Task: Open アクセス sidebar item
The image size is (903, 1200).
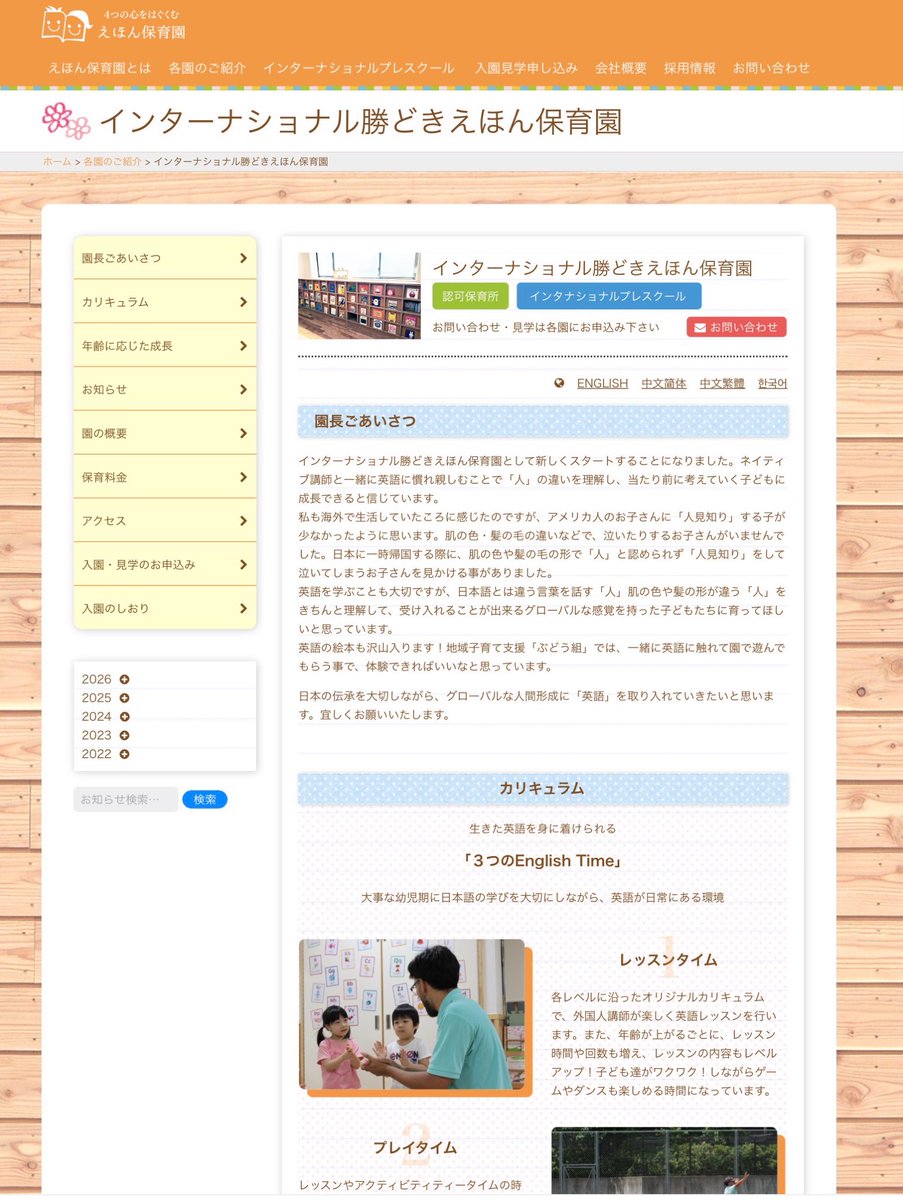Action: point(165,521)
